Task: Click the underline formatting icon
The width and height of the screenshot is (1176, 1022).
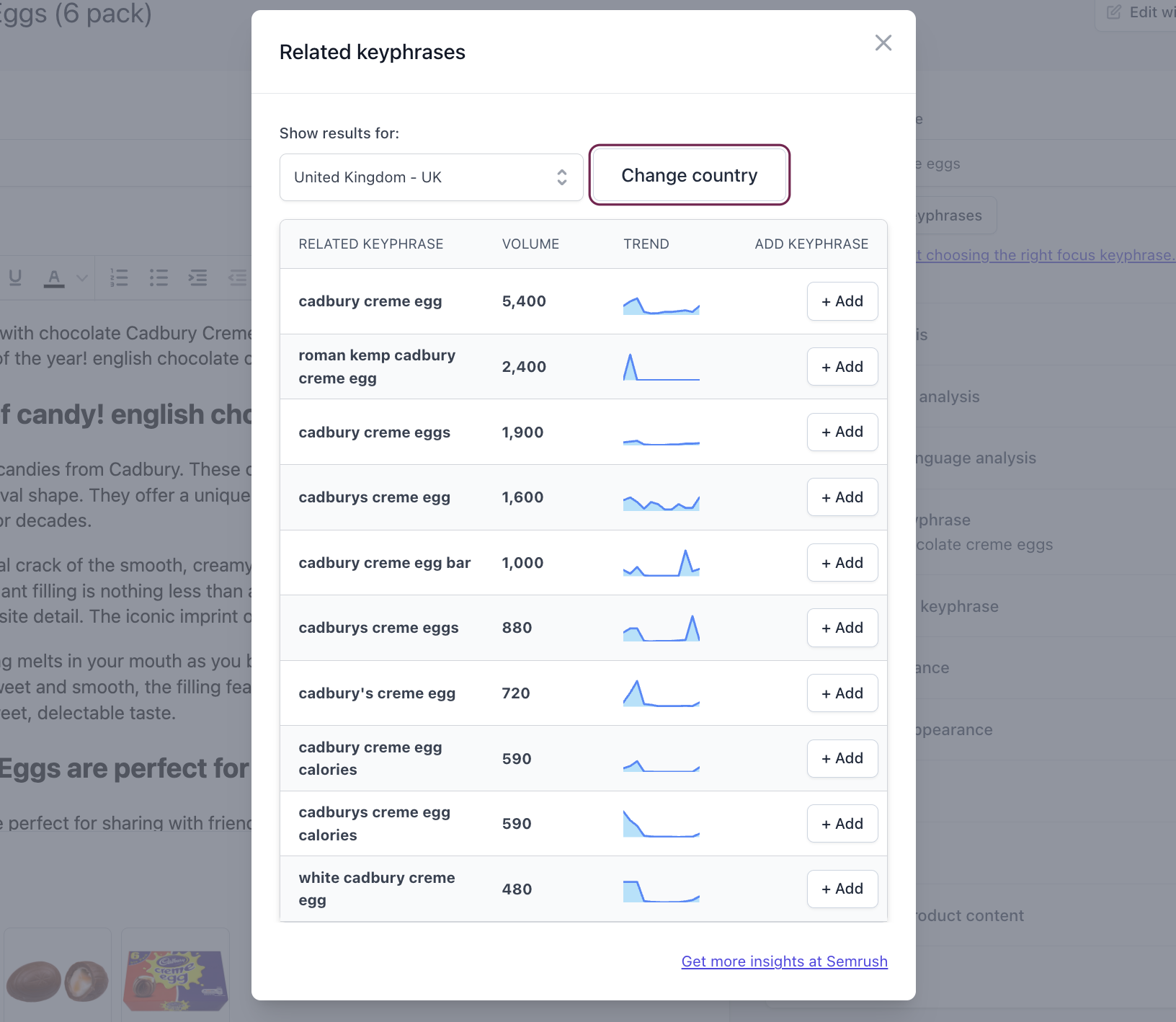Action: click(x=15, y=277)
